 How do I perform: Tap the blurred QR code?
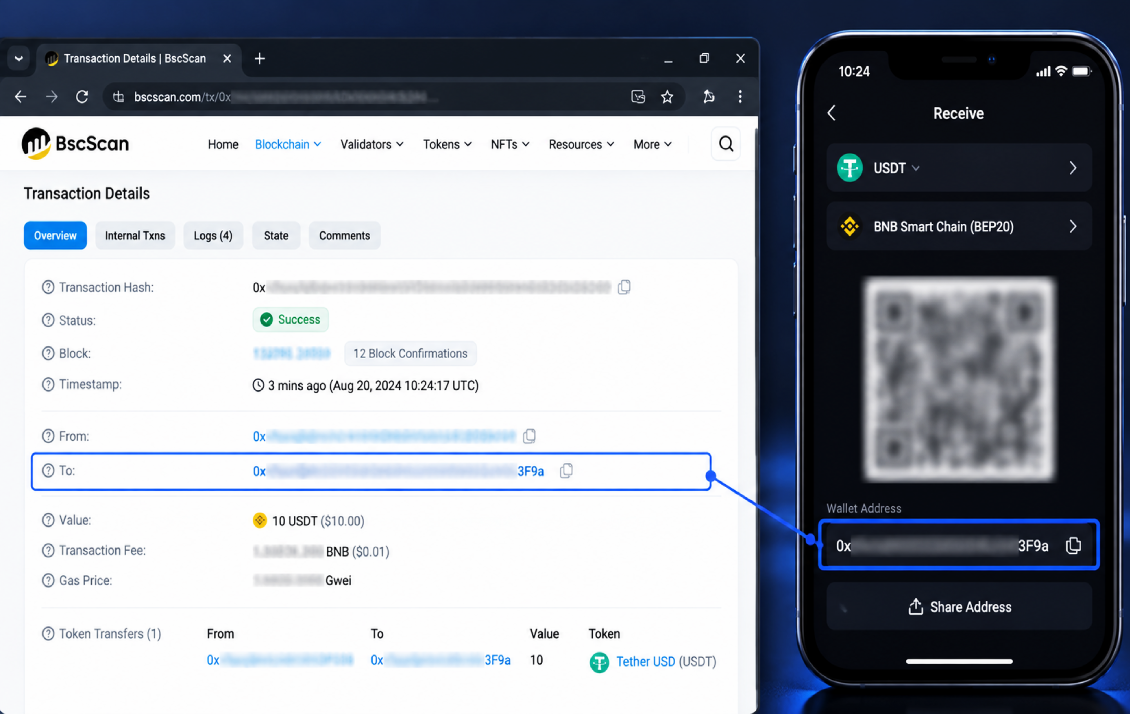click(x=958, y=379)
